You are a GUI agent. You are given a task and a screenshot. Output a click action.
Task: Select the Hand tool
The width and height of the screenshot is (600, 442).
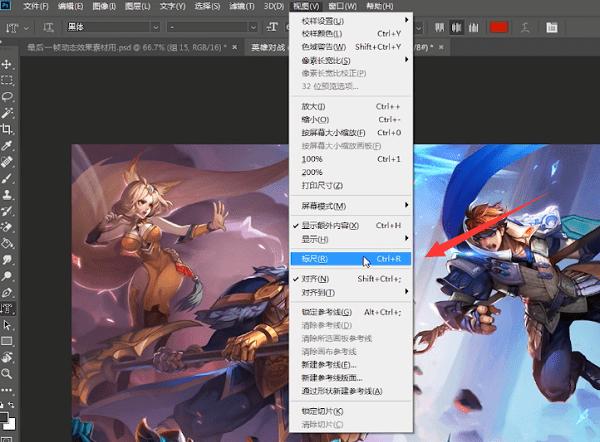point(7,357)
